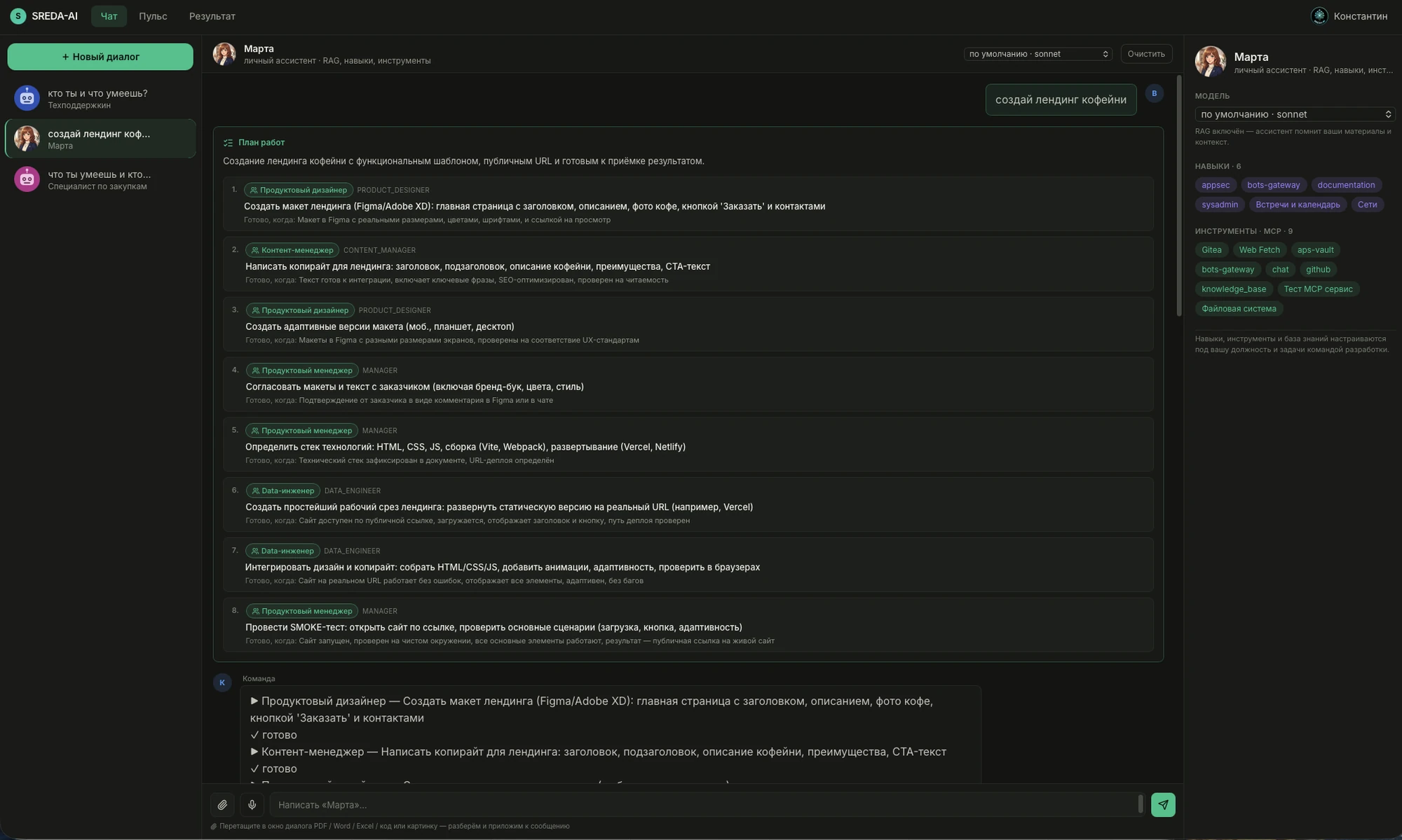Click the Встречи и календарь skill tag

click(x=1298, y=205)
